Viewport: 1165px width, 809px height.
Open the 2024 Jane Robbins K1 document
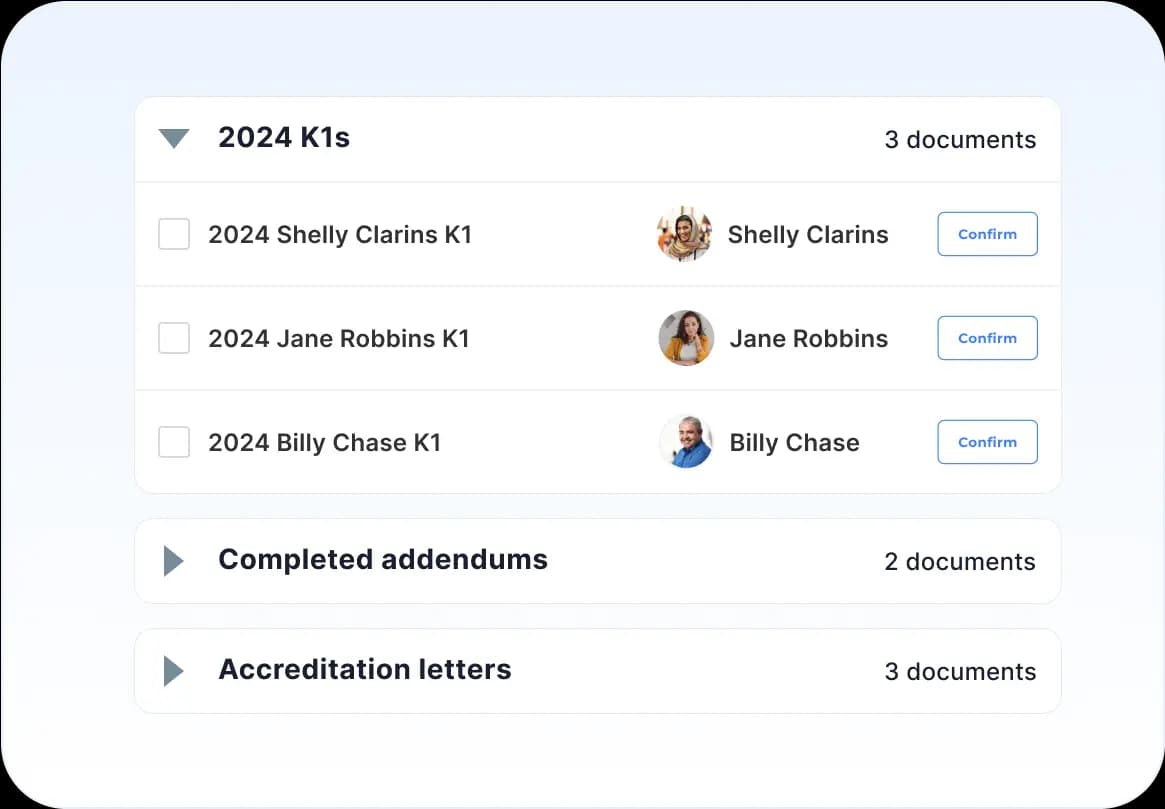(x=339, y=339)
